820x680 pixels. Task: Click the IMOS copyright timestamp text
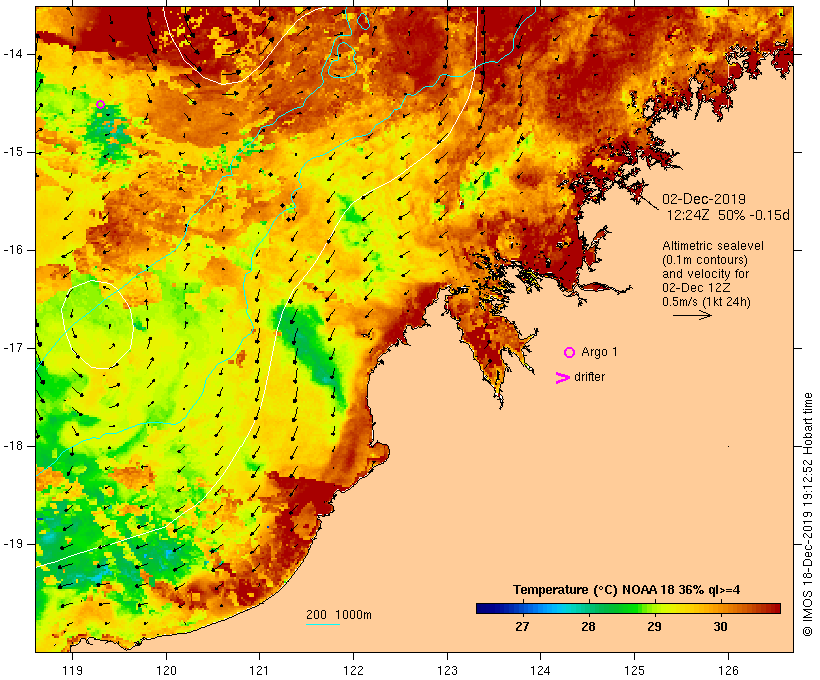pos(807,514)
